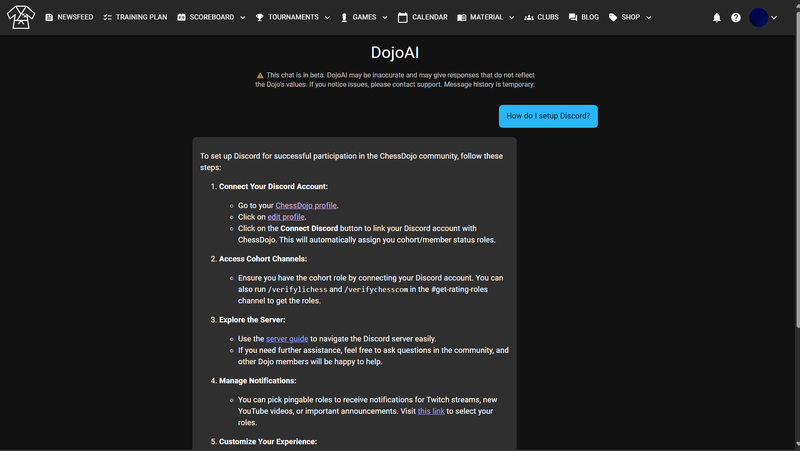
Task: Click the Calendar icon in navbar
Action: [402, 18]
